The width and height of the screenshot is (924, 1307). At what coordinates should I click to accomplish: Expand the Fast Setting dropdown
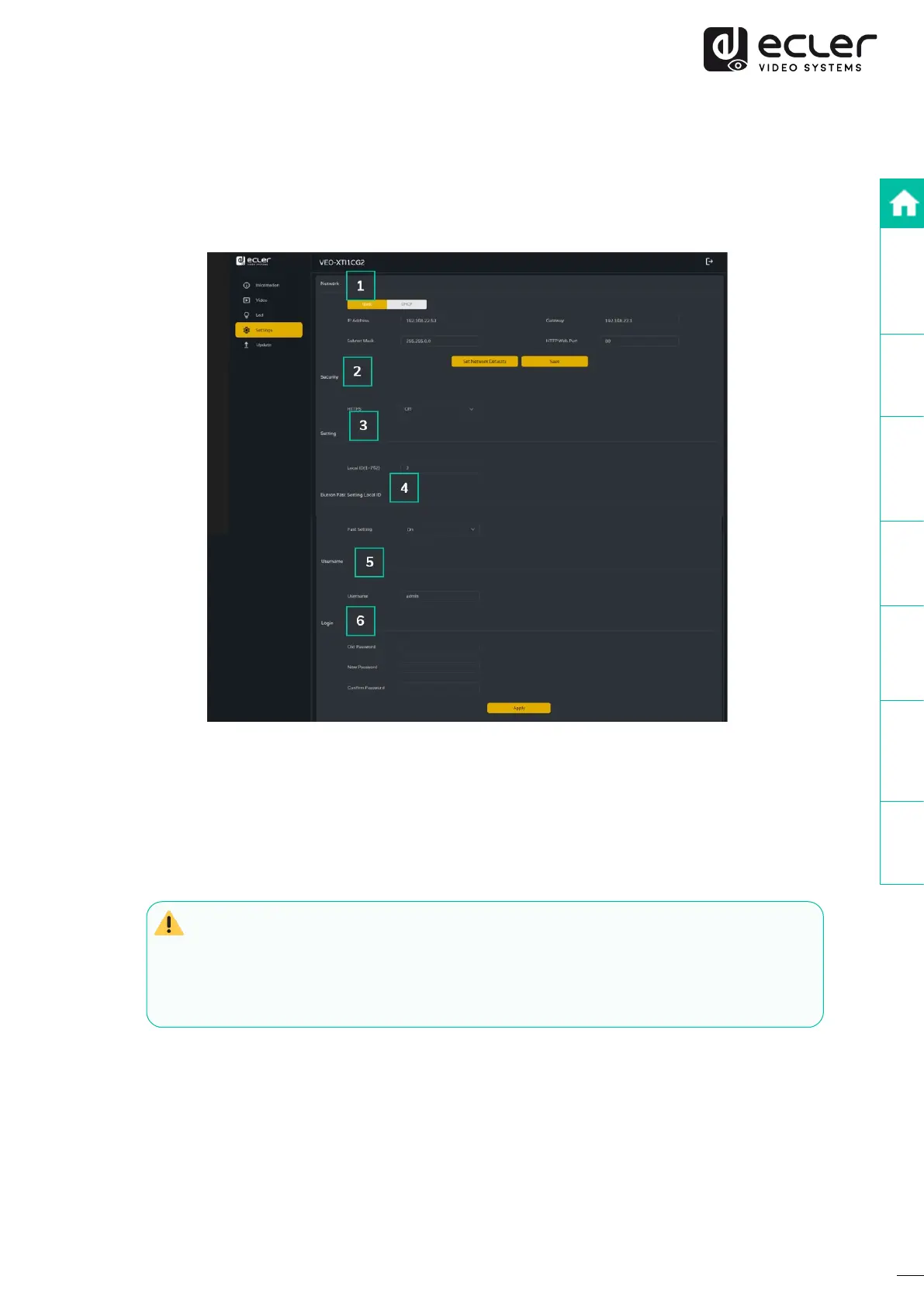coord(440,529)
